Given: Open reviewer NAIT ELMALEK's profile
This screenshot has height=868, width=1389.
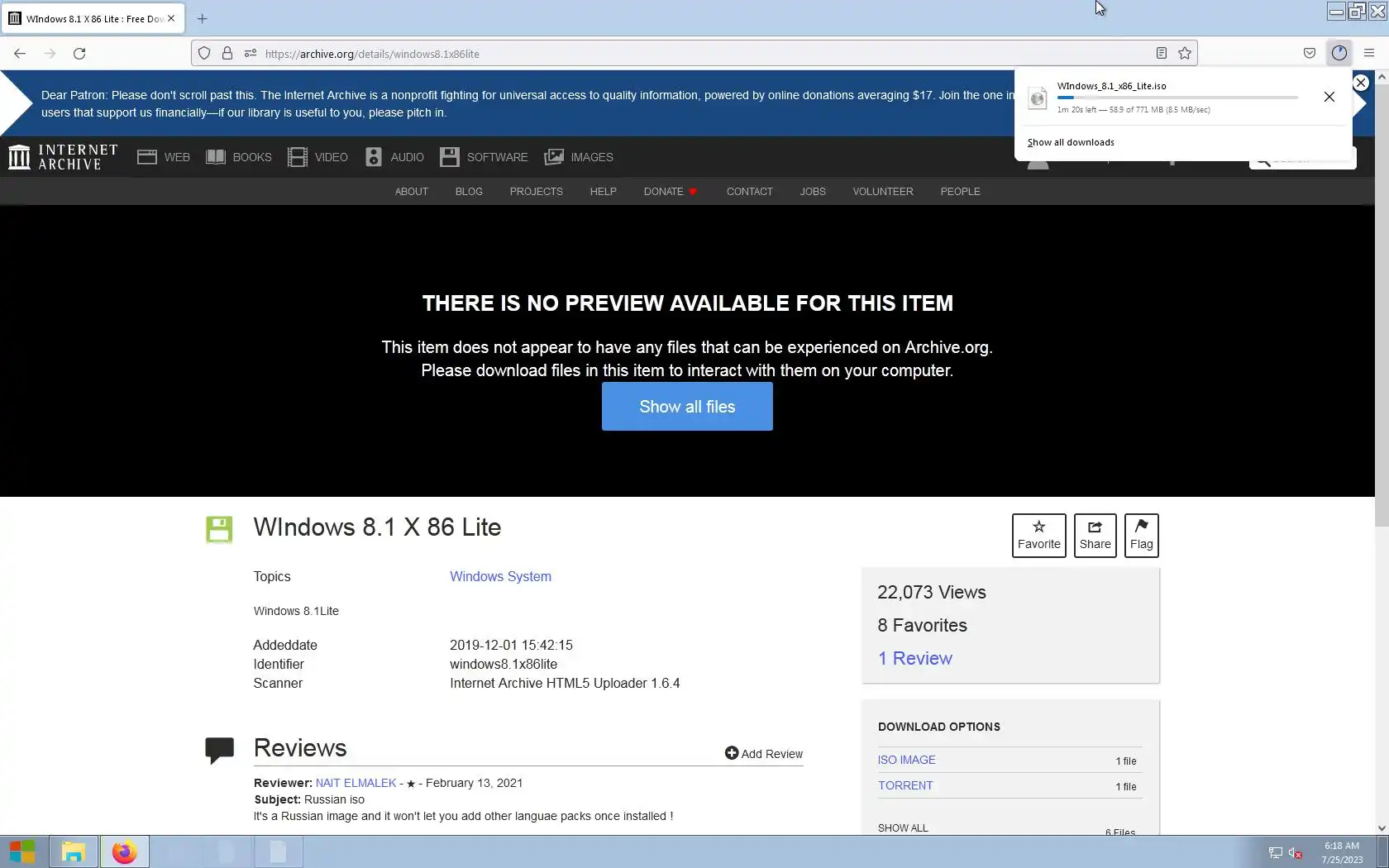Looking at the screenshot, I should (x=356, y=783).
